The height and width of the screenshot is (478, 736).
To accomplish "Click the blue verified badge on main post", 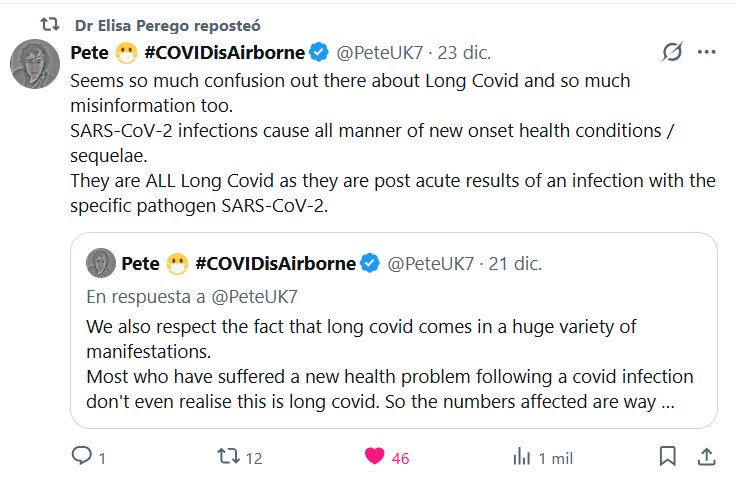I will click(319, 52).
